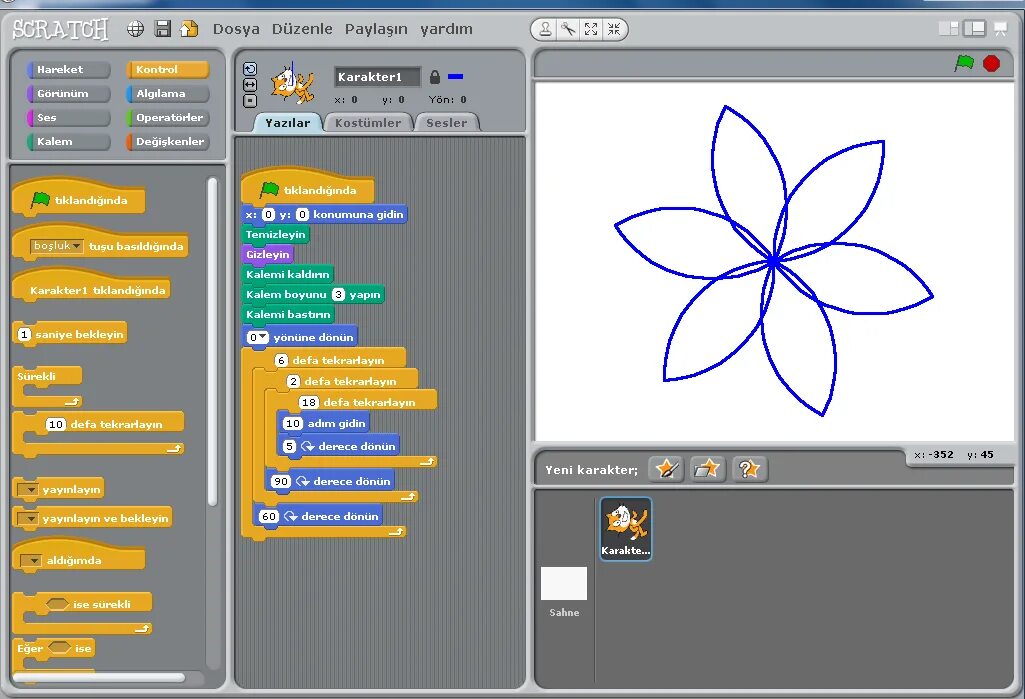Switch to full stage view
Screen dimensions: 1025x699
[x=974, y=29]
